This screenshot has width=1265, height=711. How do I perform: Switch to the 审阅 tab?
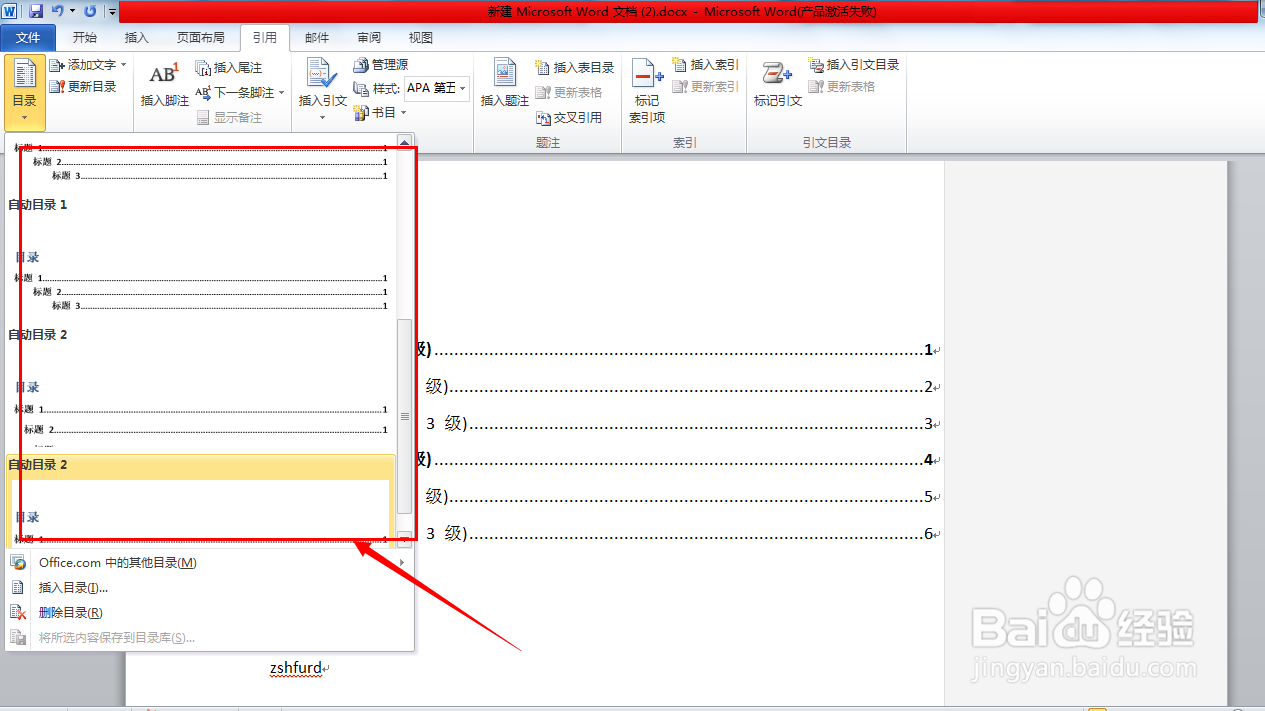click(369, 38)
